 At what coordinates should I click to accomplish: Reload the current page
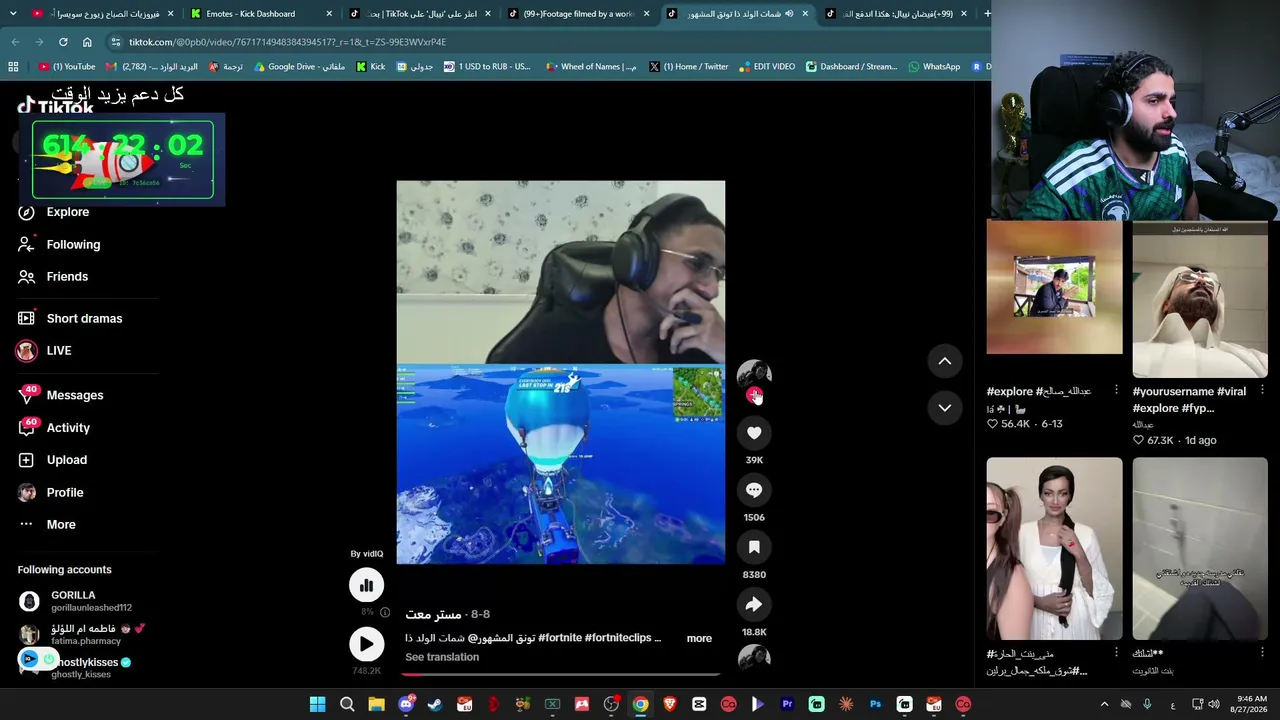click(x=63, y=42)
